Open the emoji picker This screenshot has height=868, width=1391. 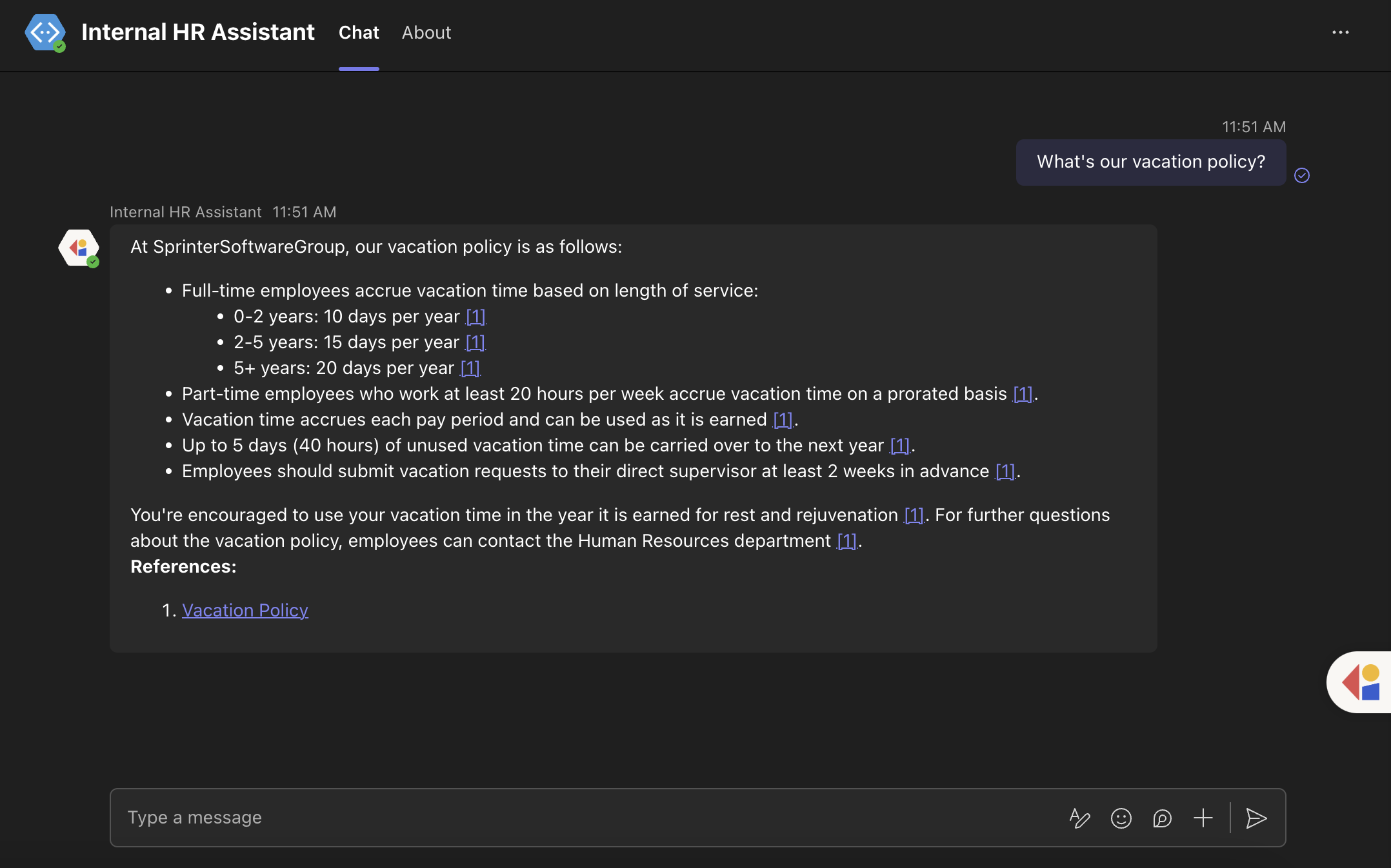(1121, 818)
